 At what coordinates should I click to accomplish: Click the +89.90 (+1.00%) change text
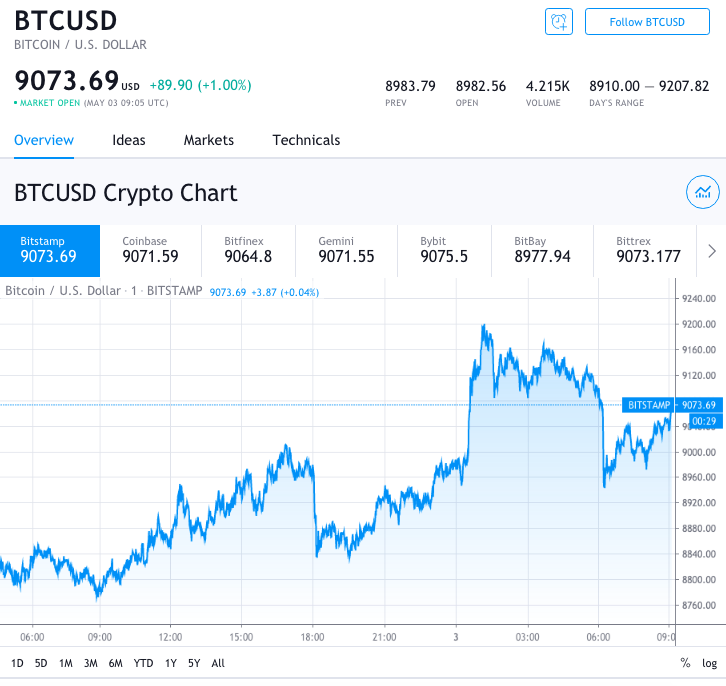click(200, 85)
